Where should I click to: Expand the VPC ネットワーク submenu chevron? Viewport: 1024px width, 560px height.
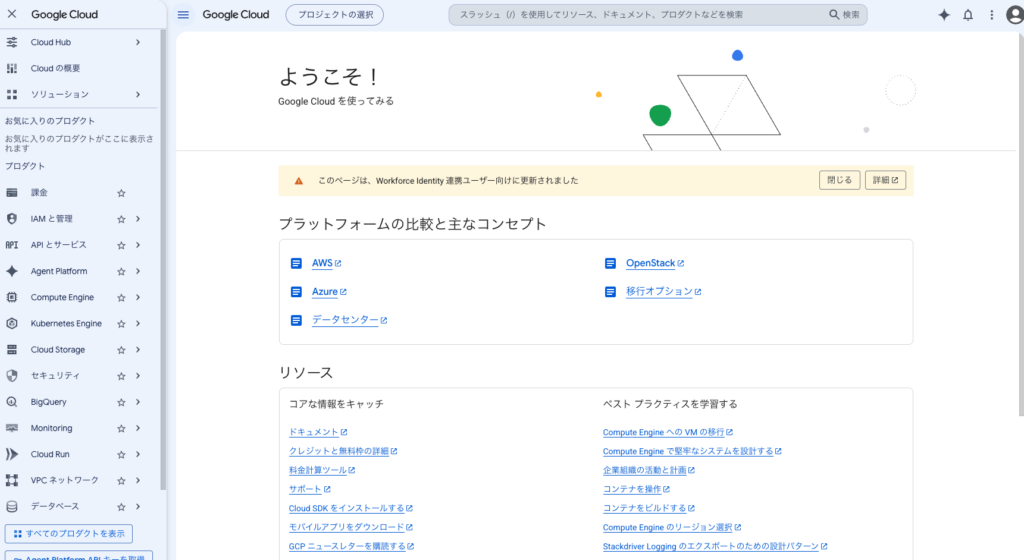[138, 480]
